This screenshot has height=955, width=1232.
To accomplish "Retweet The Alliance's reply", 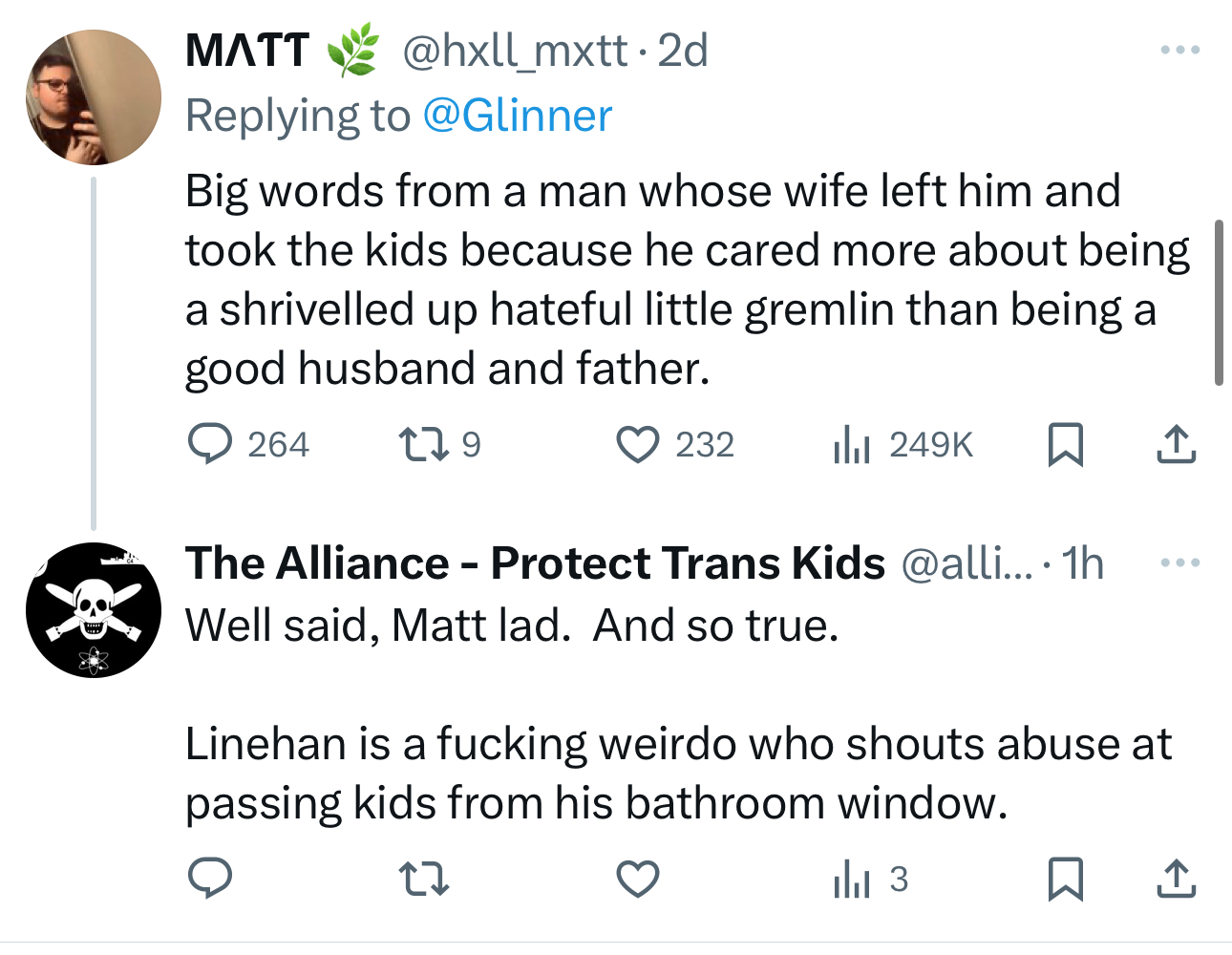I will click(x=423, y=879).
